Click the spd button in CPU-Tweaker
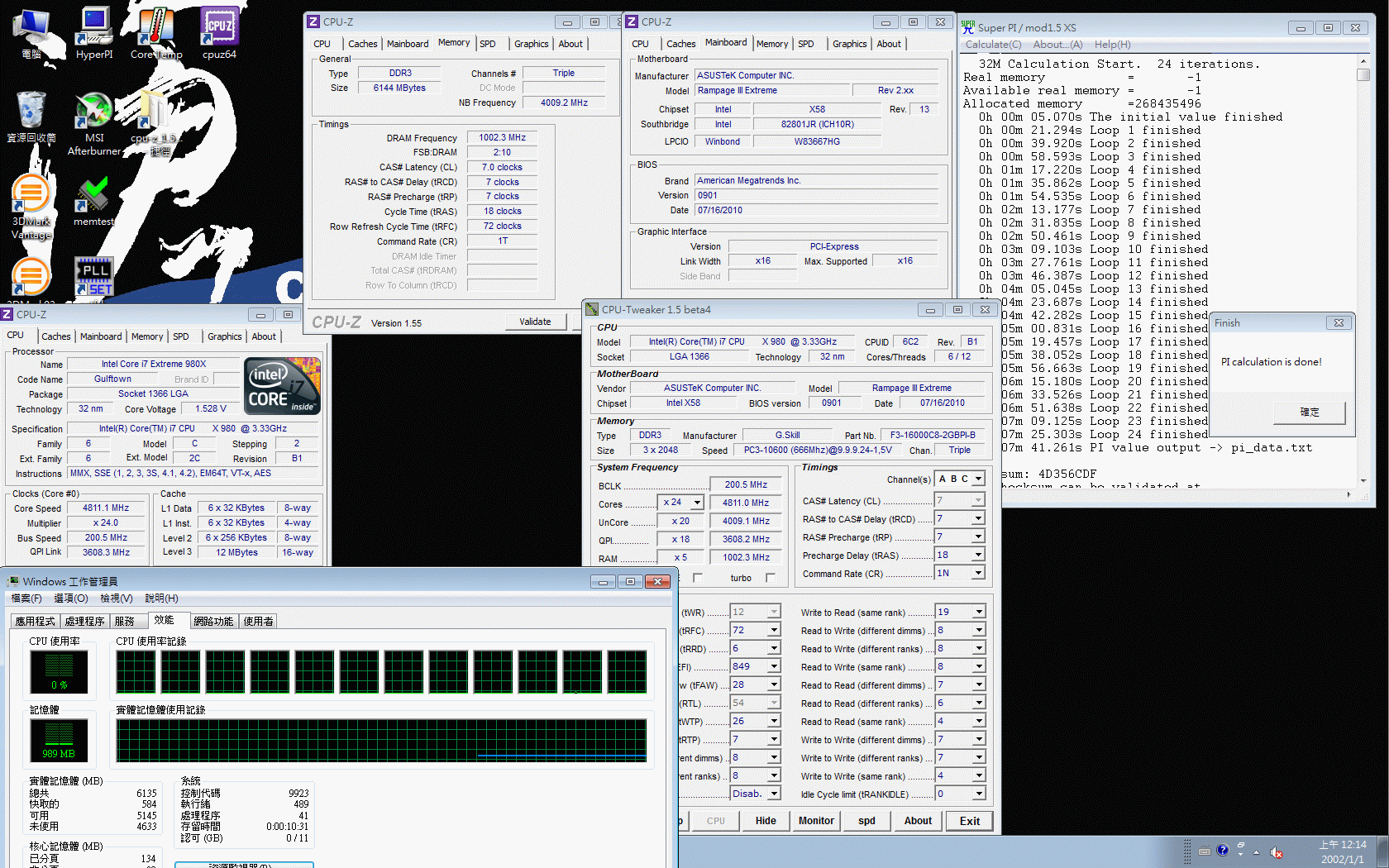This screenshot has width=1389, height=868. (866, 821)
